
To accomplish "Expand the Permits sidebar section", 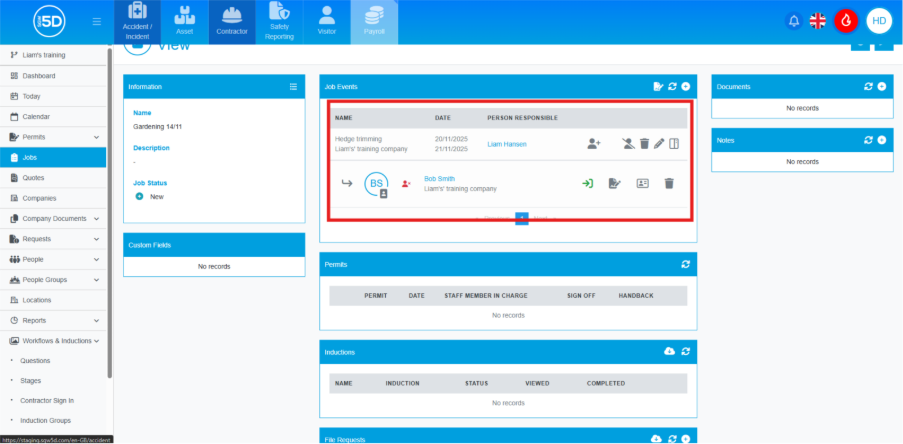I will click(x=96, y=137).
